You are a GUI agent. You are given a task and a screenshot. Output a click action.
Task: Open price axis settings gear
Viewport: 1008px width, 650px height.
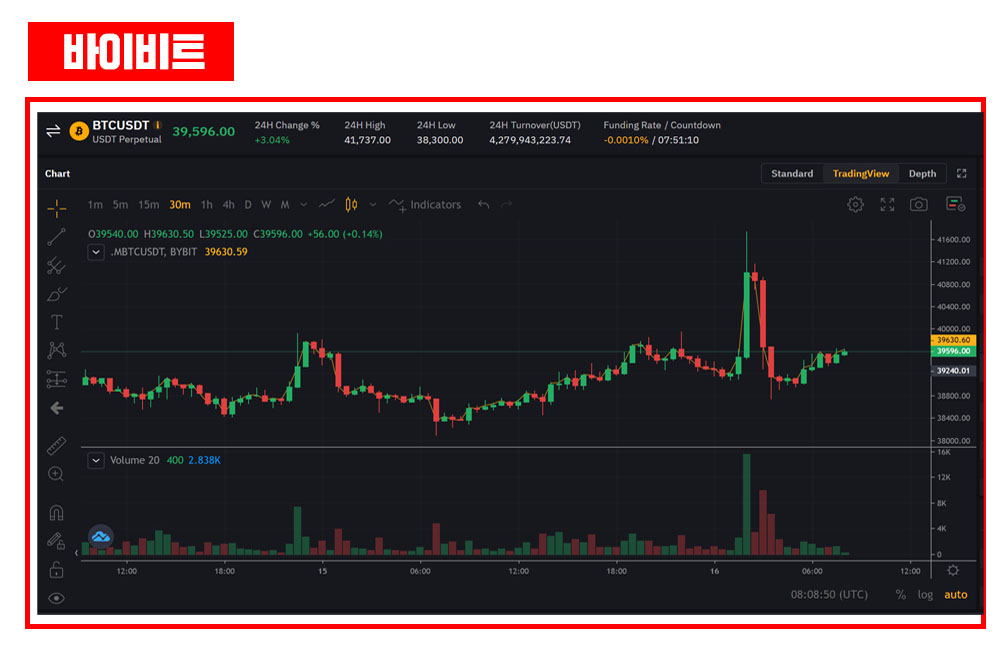[x=953, y=570]
